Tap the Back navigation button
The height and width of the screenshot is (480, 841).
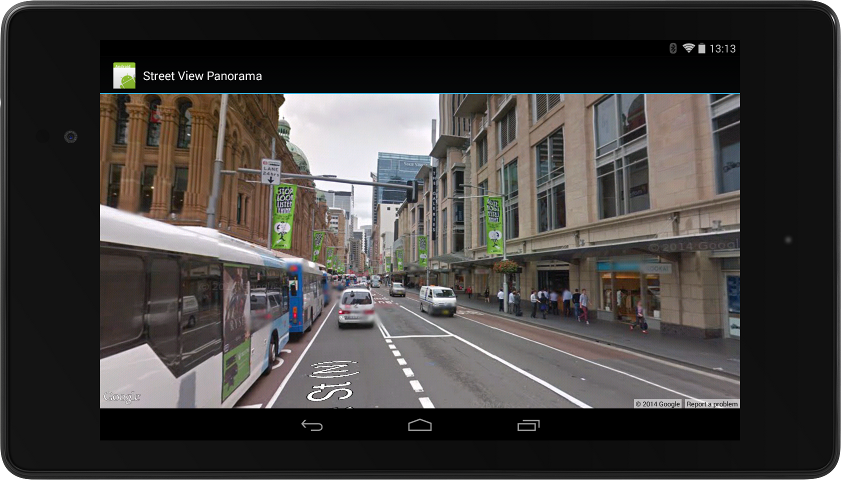click(x=312, y=425)
